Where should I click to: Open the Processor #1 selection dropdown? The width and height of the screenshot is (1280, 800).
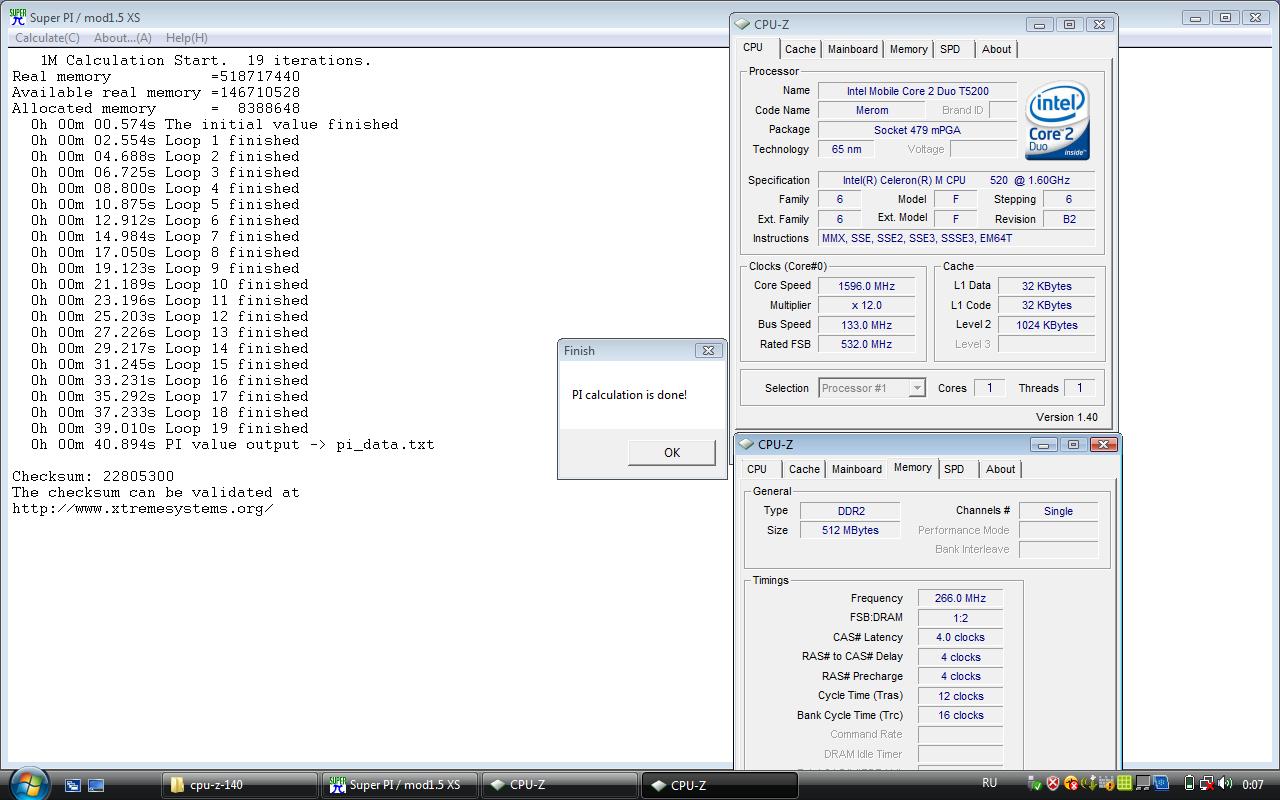pos(872,388)
